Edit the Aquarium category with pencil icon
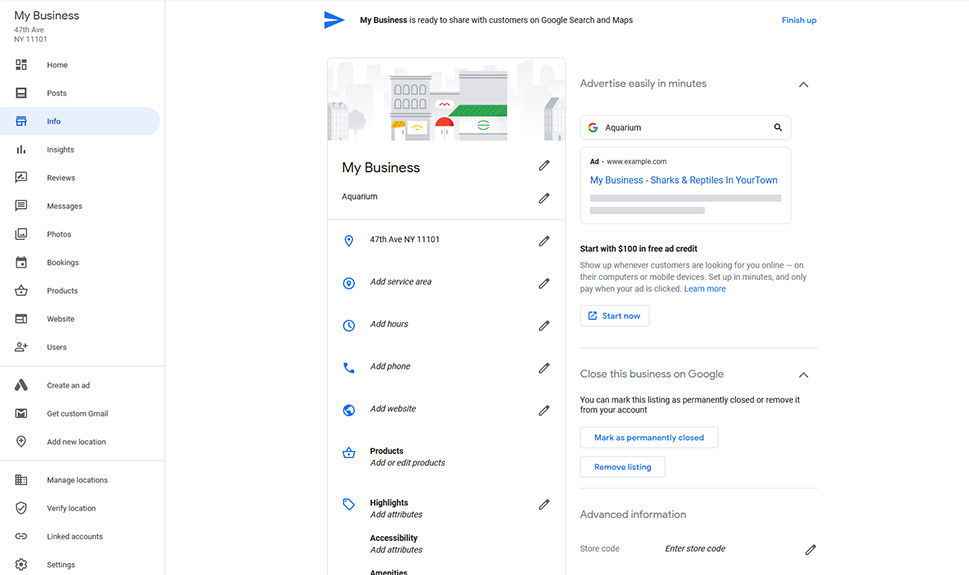 (x=544, y=198)
